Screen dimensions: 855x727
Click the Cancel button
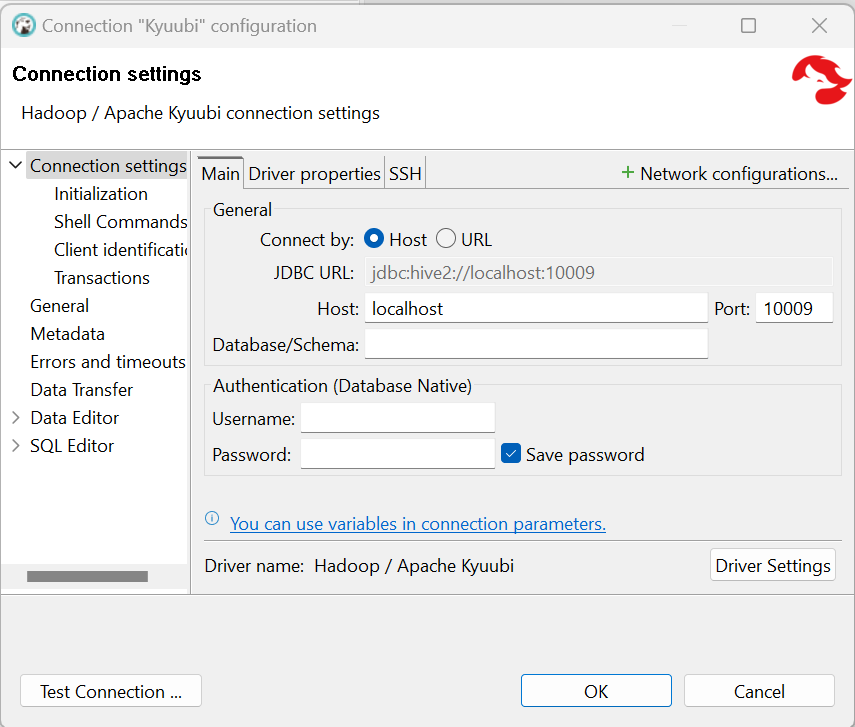coord(759,691)
